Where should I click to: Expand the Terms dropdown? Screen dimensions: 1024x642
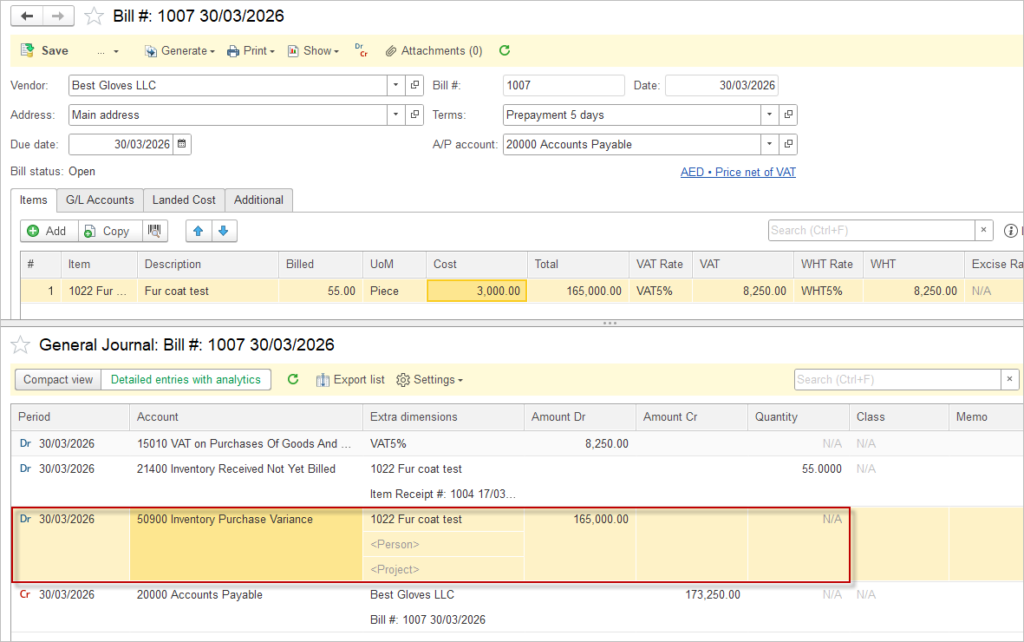(x=769, y=115)
